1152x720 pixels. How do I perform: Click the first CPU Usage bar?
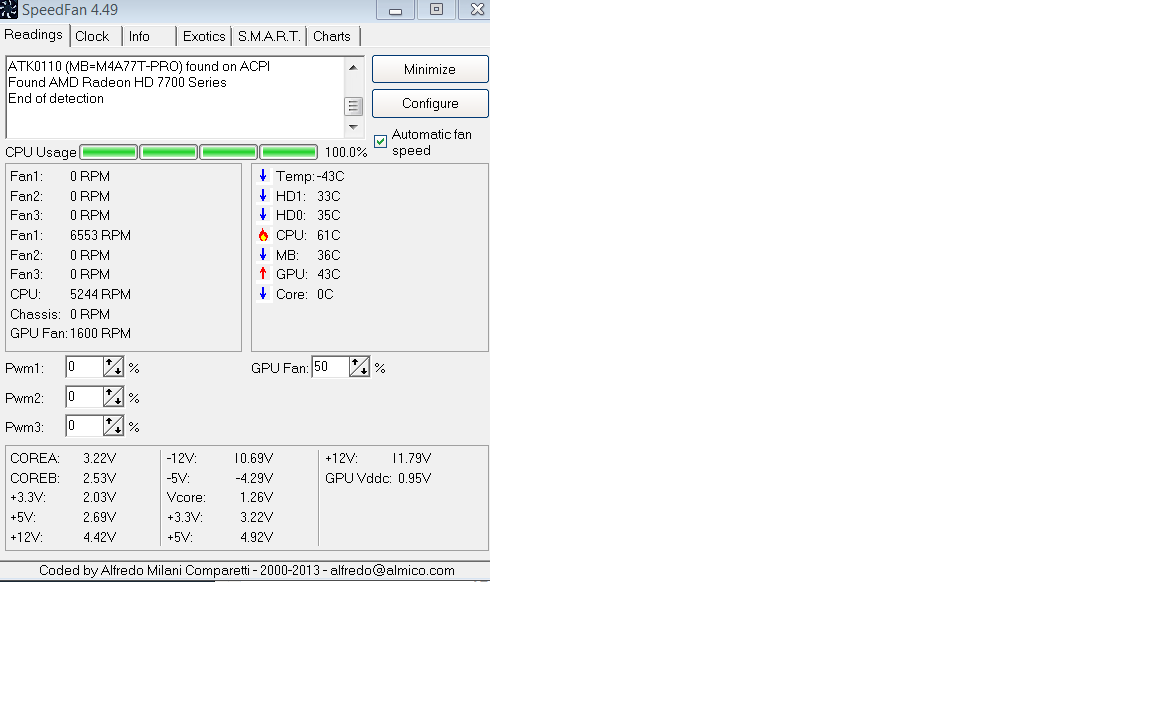coord(109,152)
